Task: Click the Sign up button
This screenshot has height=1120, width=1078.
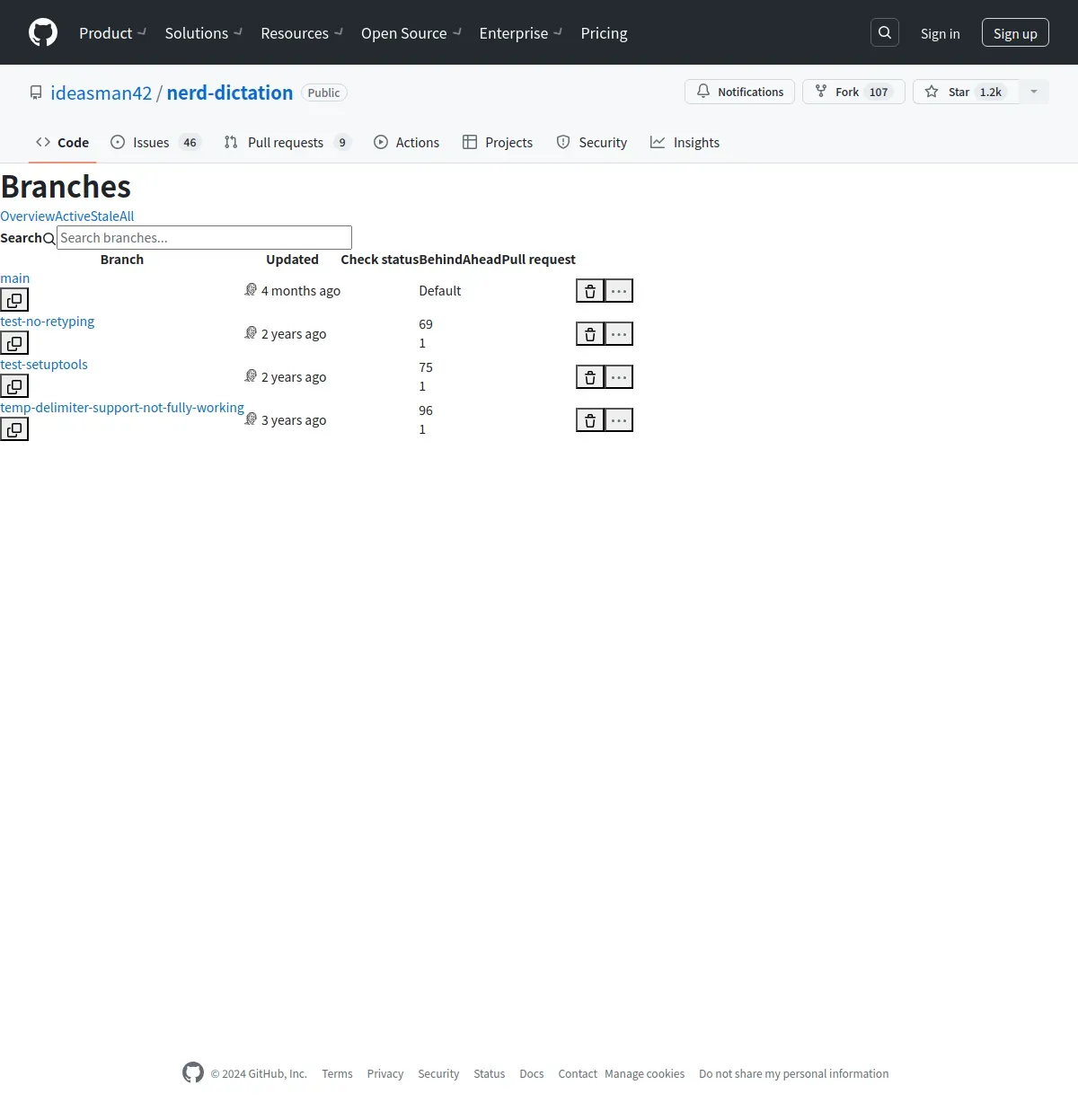Action: coord(1015,33)
